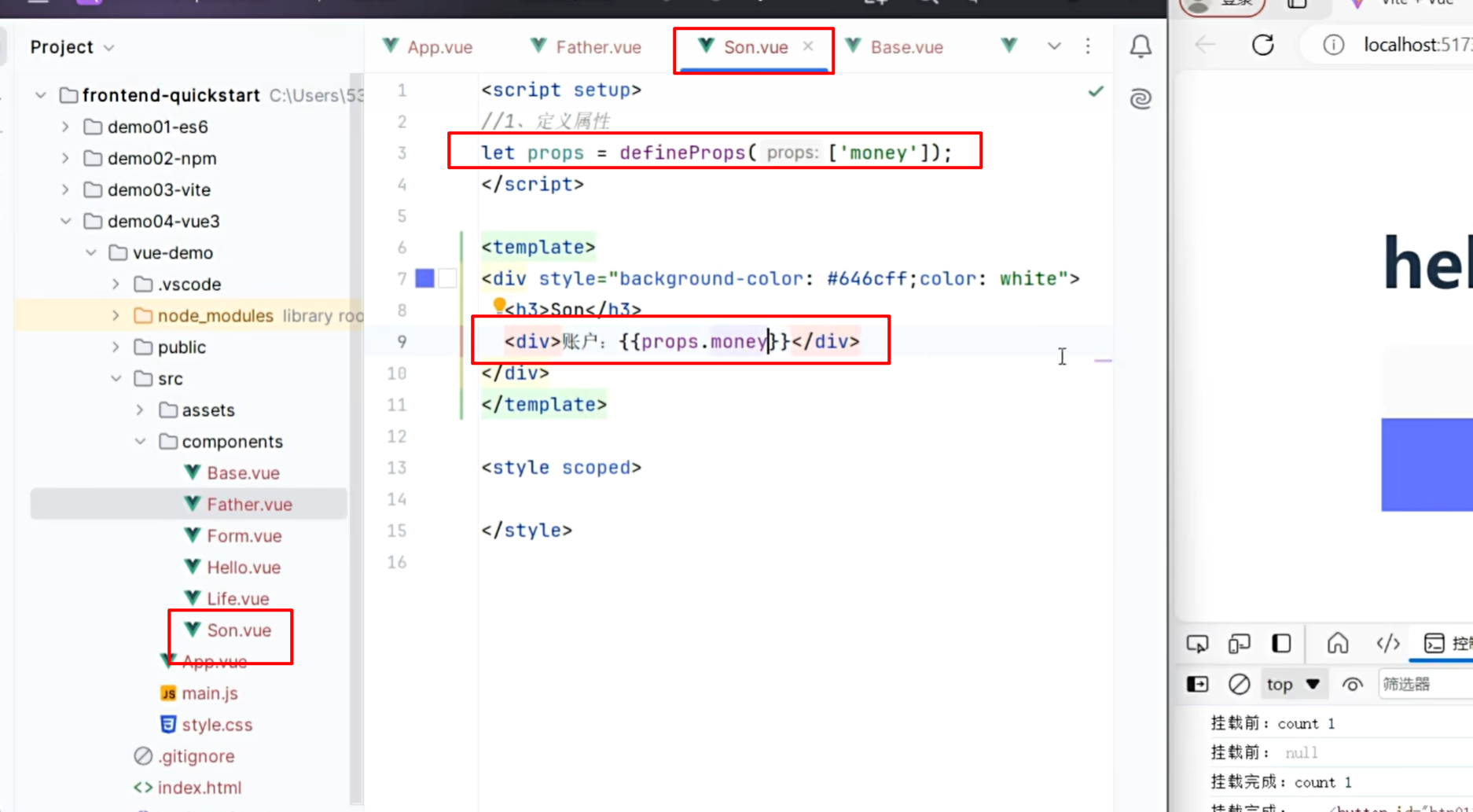Collapse the components folder
This screenshot has width=1473, height=812.
tap(140, 441)
